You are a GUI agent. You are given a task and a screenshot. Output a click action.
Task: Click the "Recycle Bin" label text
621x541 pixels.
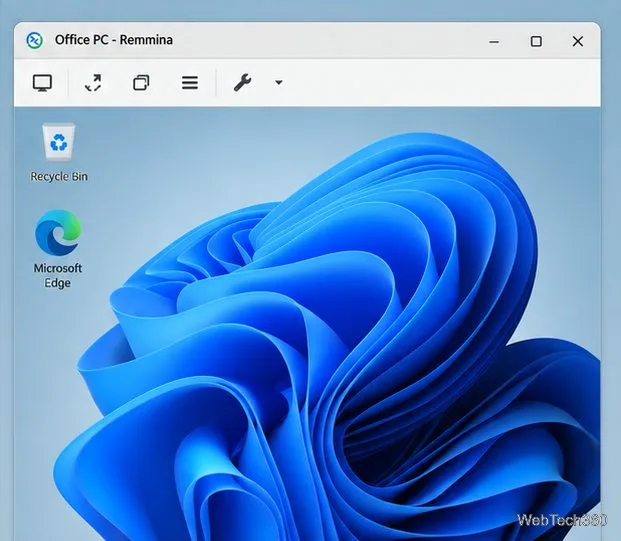[59, 176]
